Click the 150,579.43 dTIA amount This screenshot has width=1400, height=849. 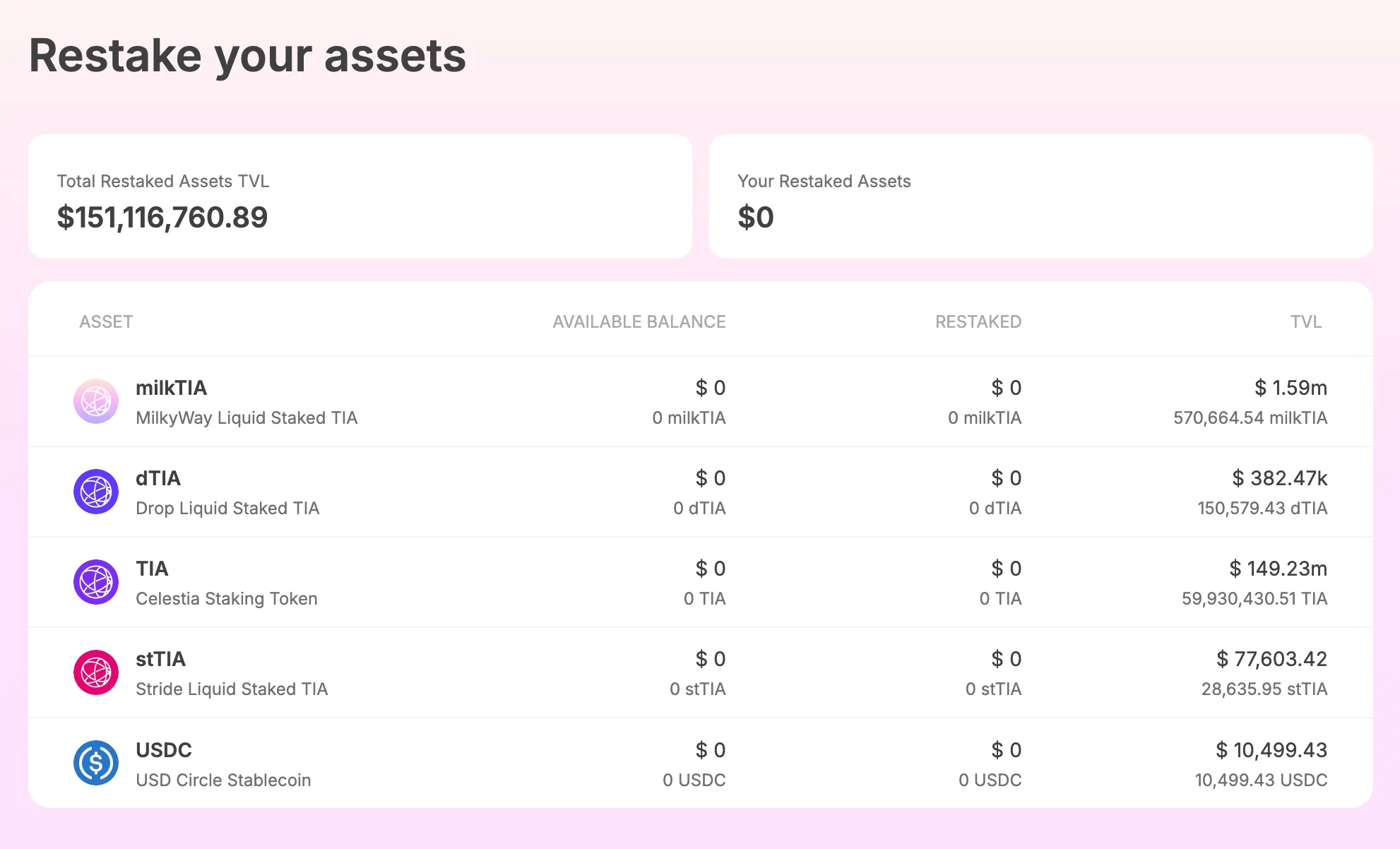coord(1262,508)
